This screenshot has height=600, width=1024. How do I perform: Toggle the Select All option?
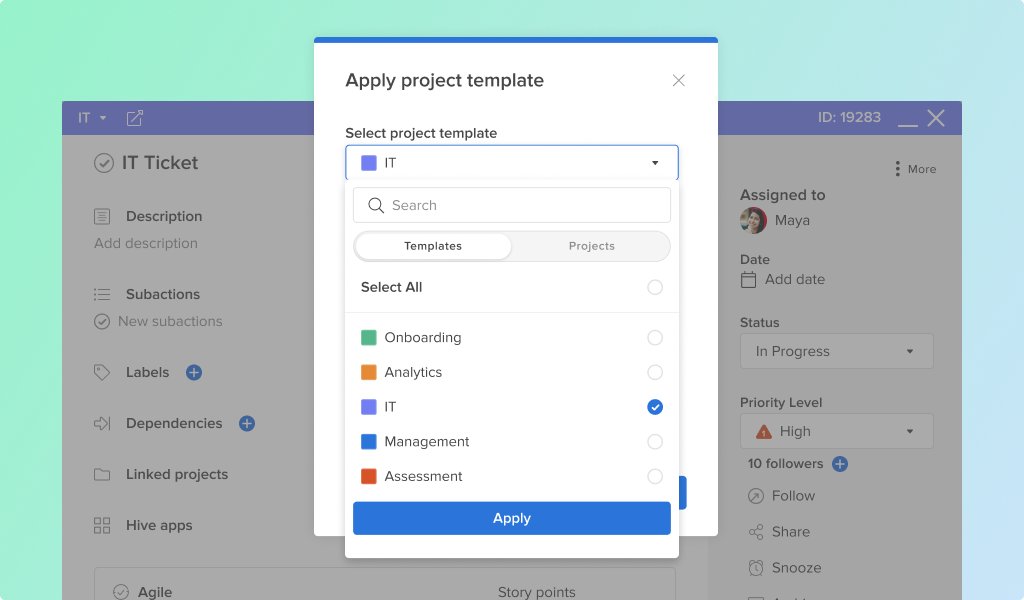click(x=655, y=287)
